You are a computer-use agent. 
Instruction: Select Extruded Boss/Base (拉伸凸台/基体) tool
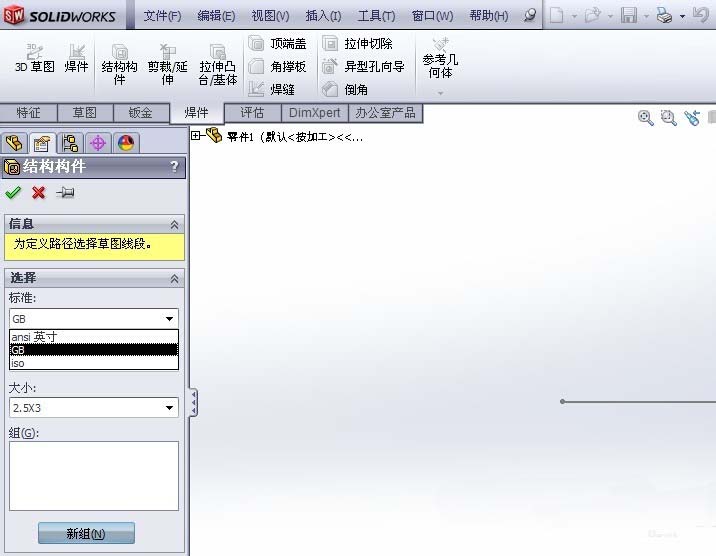click(218, 64)
